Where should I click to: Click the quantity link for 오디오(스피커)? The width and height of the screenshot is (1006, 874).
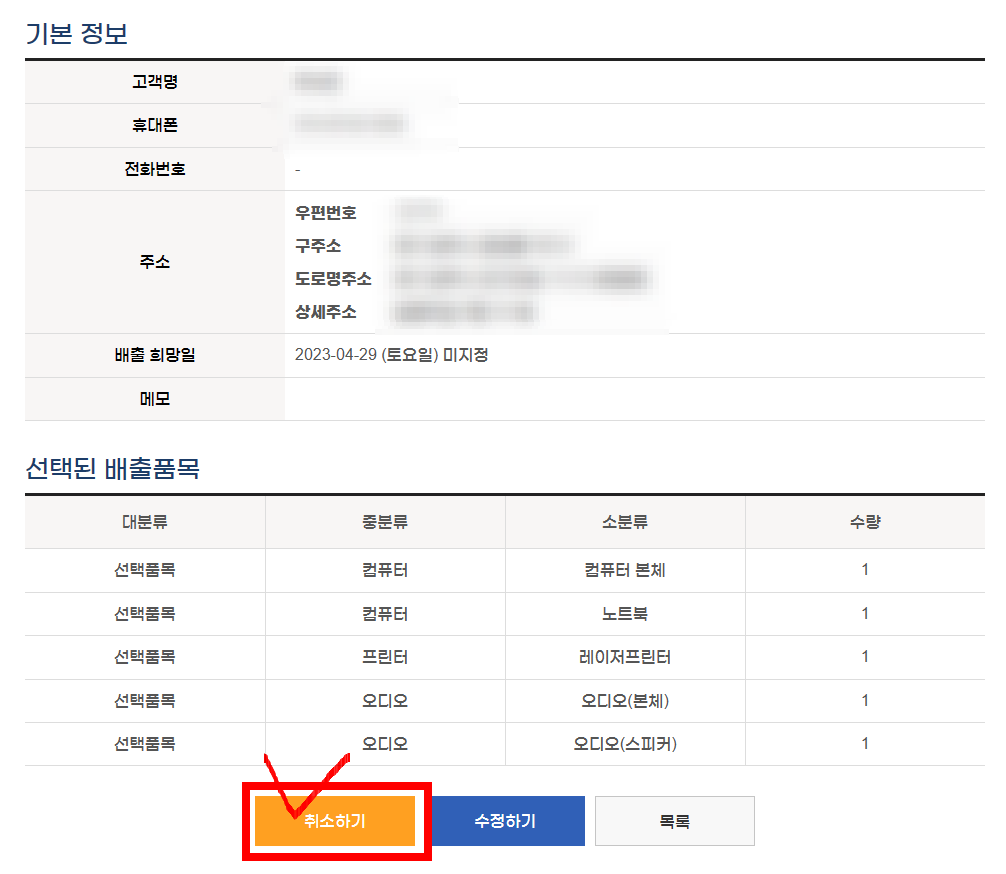point(866,744)
